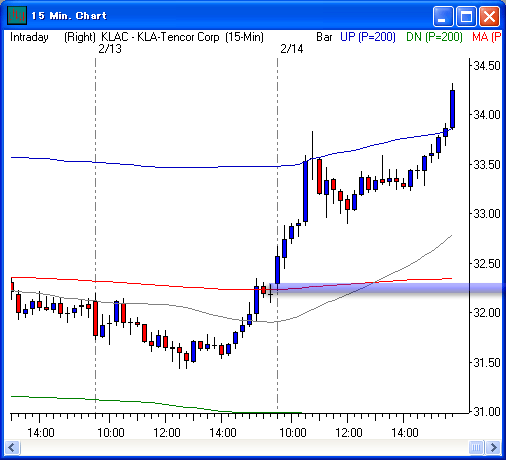Click the green DN (P=200) indicator label
The image size is (506, 460).
point(434,37)
